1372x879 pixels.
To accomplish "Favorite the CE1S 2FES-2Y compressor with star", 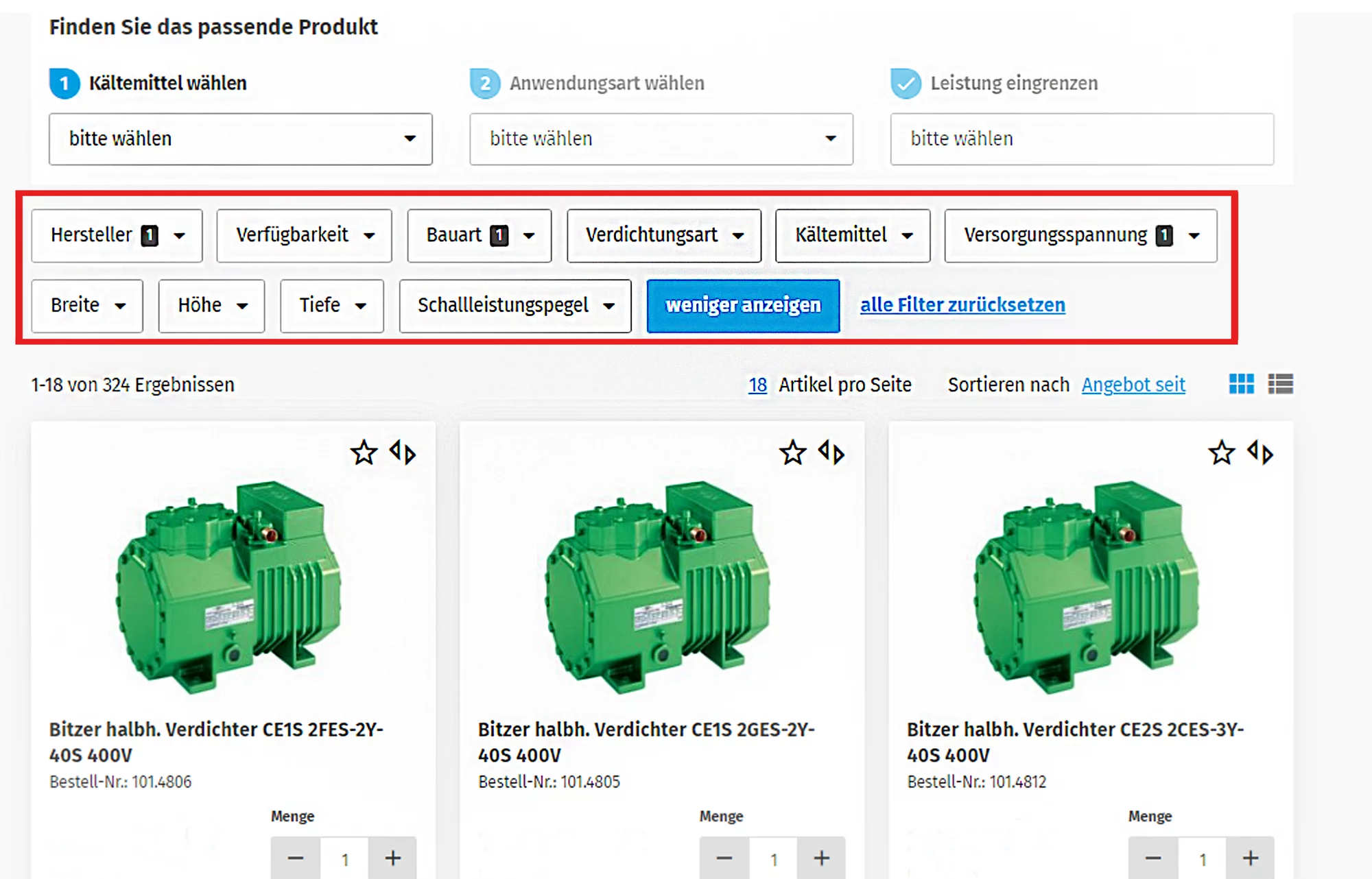I will coord(364,453).
